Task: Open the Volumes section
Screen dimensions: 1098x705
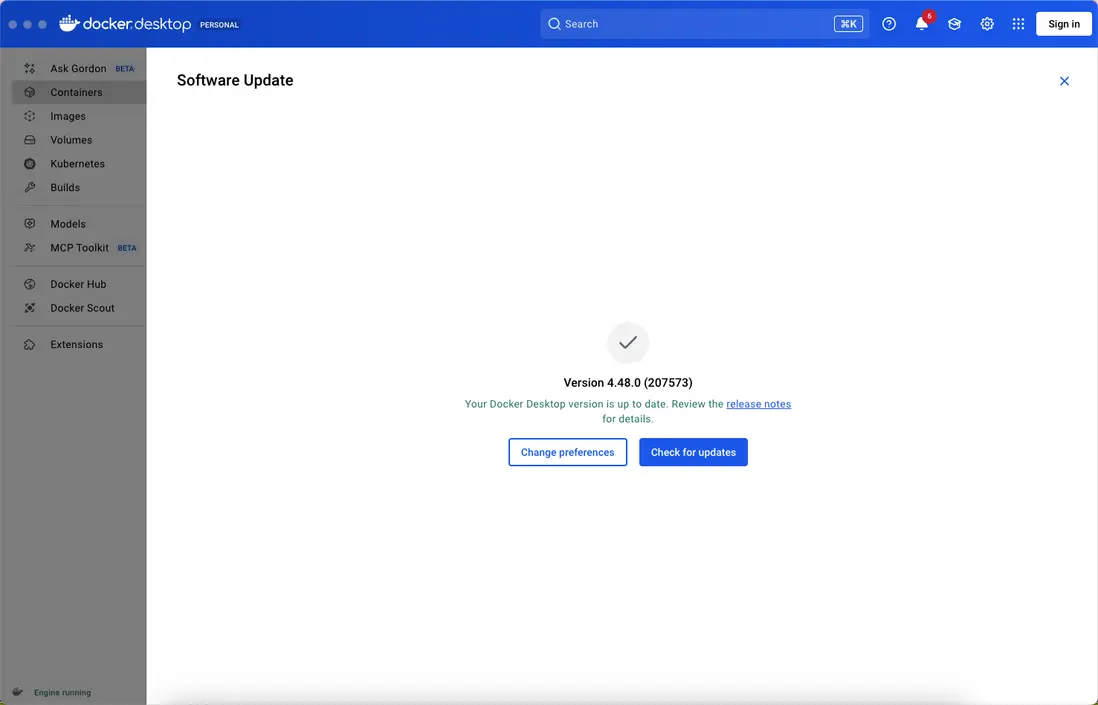Action: (x=78, y=140)
